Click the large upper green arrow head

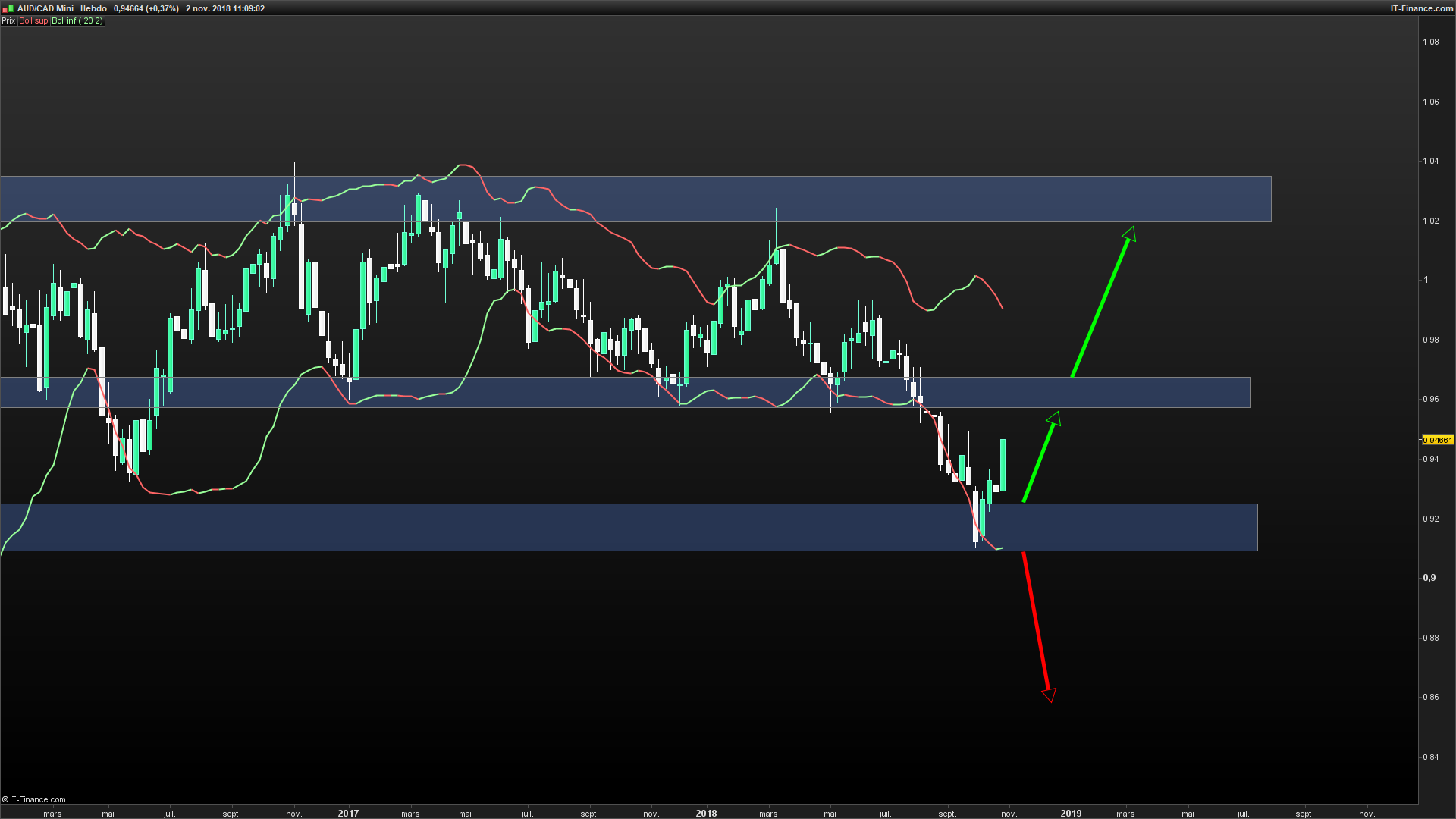click(1129, 234)
